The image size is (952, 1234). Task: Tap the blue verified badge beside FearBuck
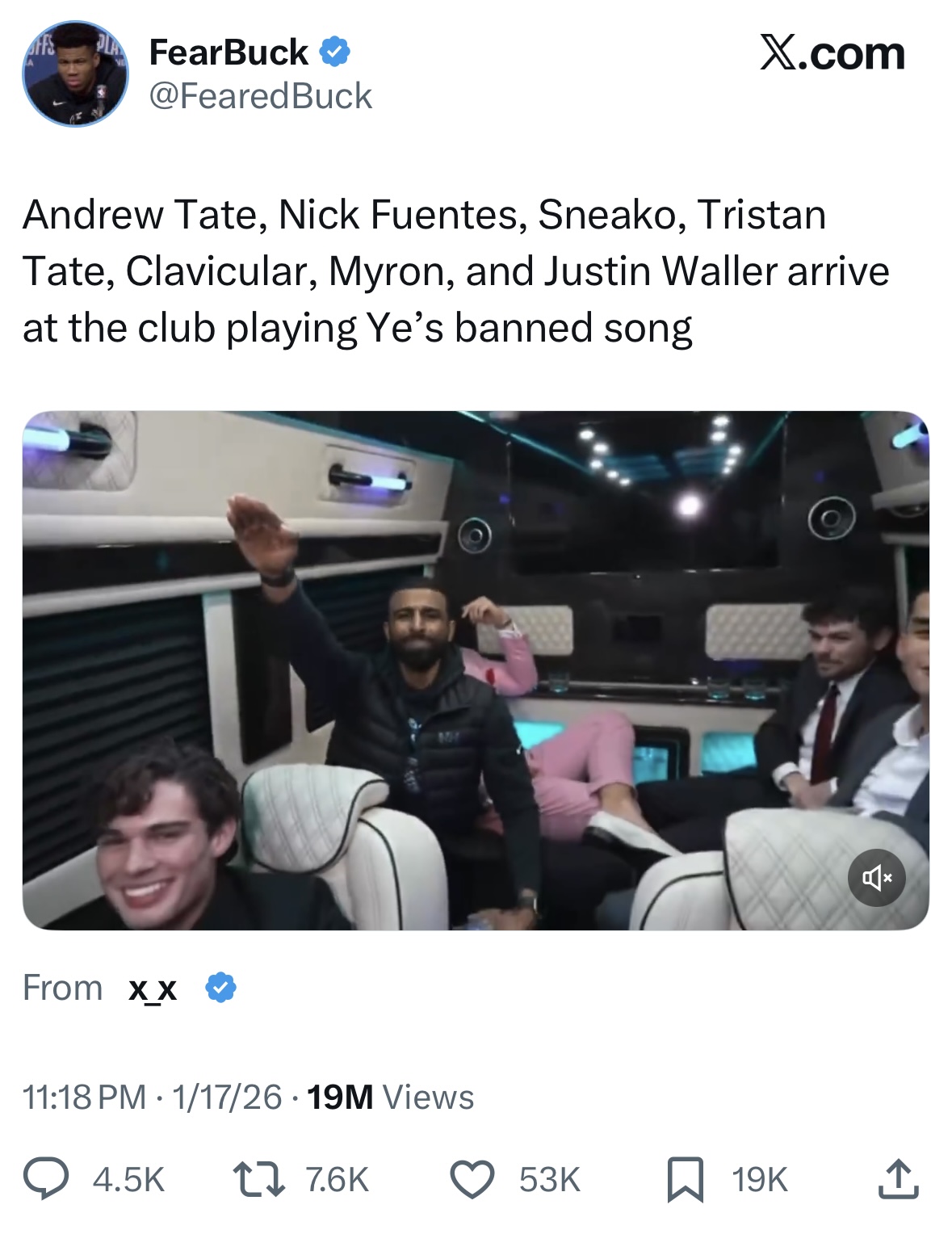point(334,52)
